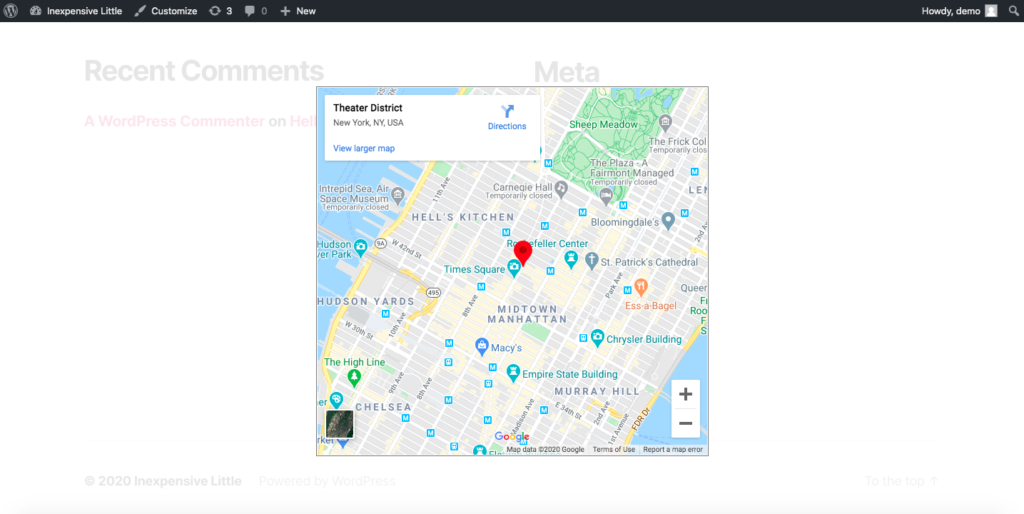Click the search magnifier icon
This screenshot has height=514, width=1024.
(1011, 11)
